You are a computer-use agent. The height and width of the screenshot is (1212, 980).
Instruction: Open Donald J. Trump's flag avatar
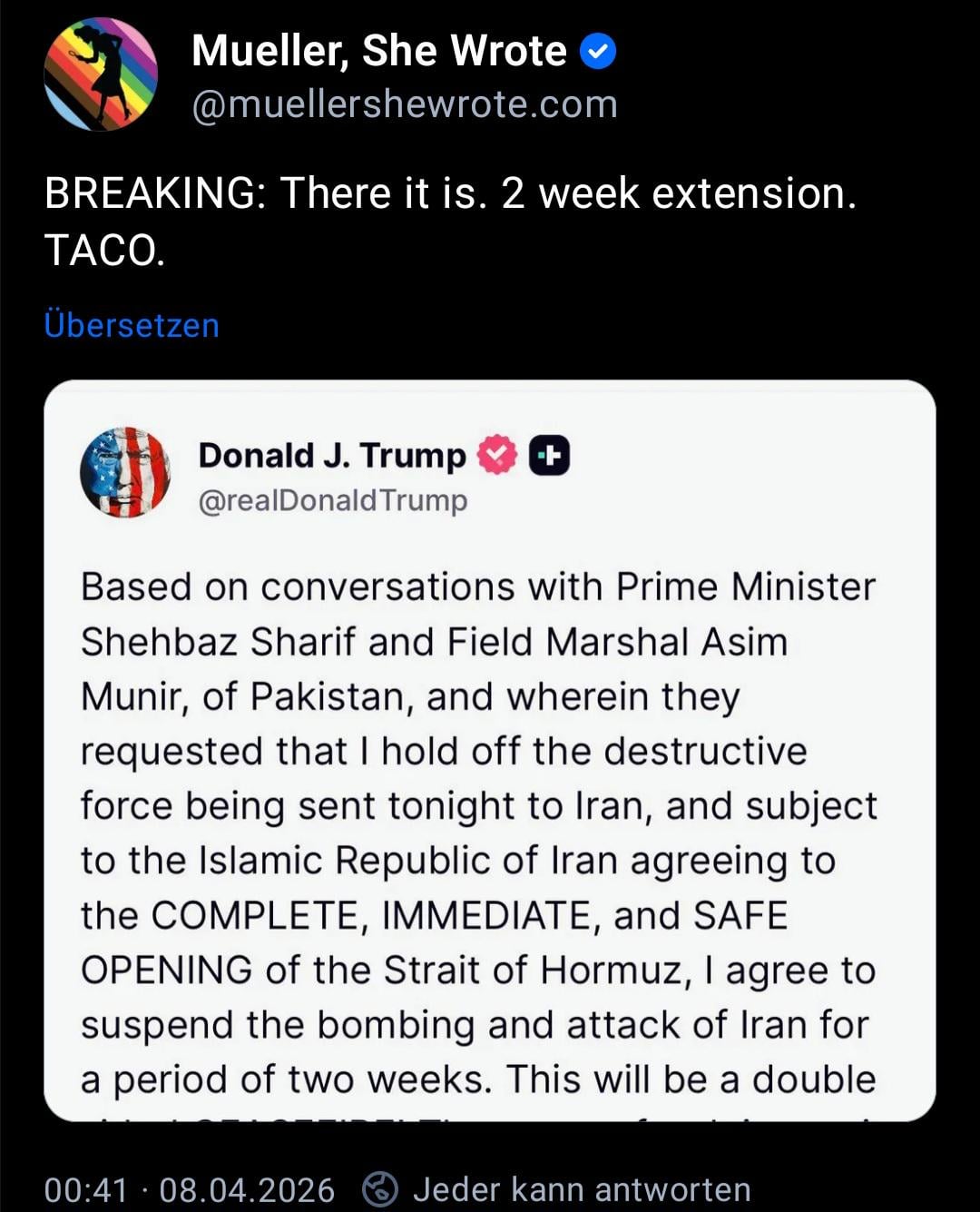(124, 472)
